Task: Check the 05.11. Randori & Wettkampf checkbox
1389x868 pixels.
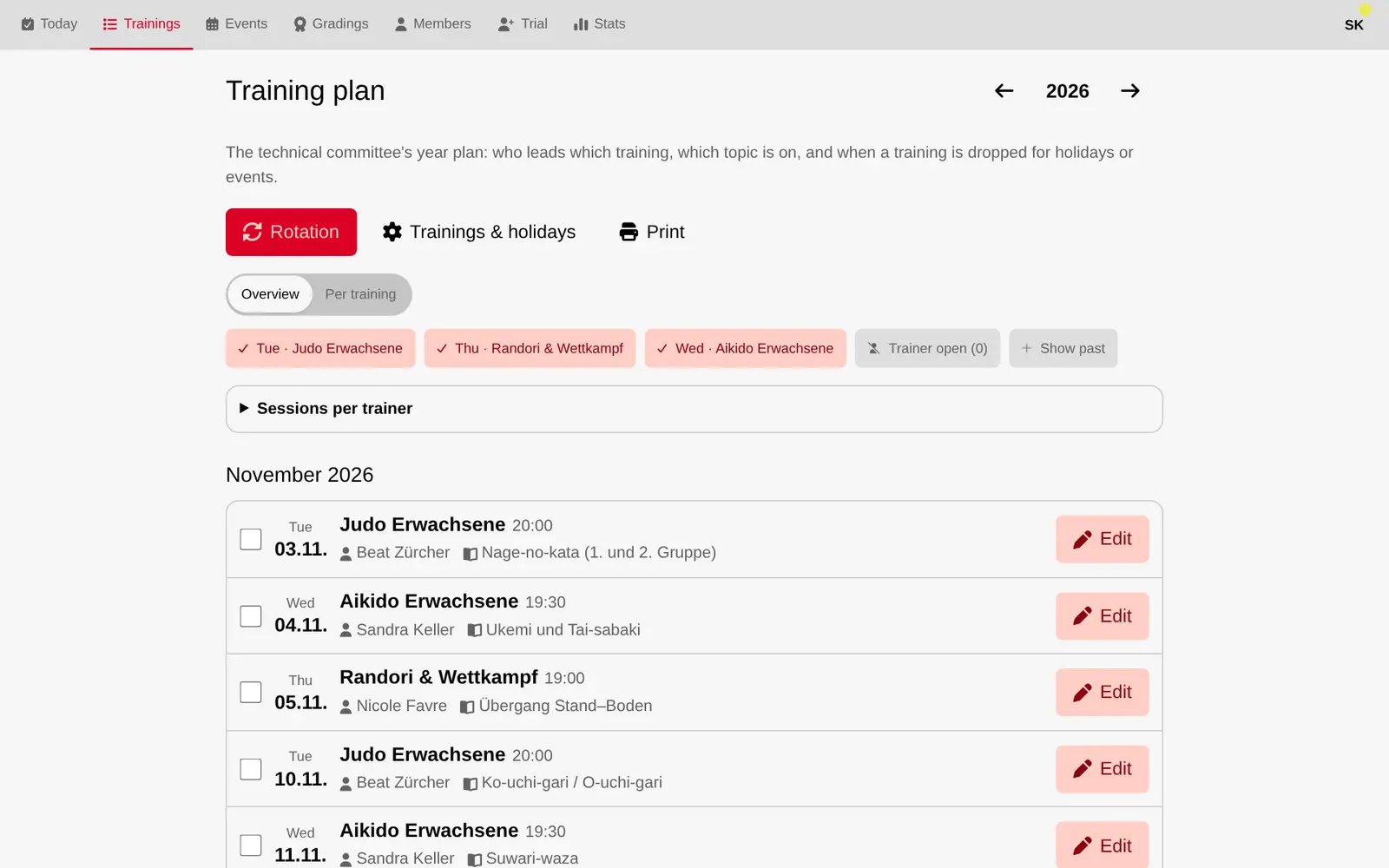Action: 251,692
